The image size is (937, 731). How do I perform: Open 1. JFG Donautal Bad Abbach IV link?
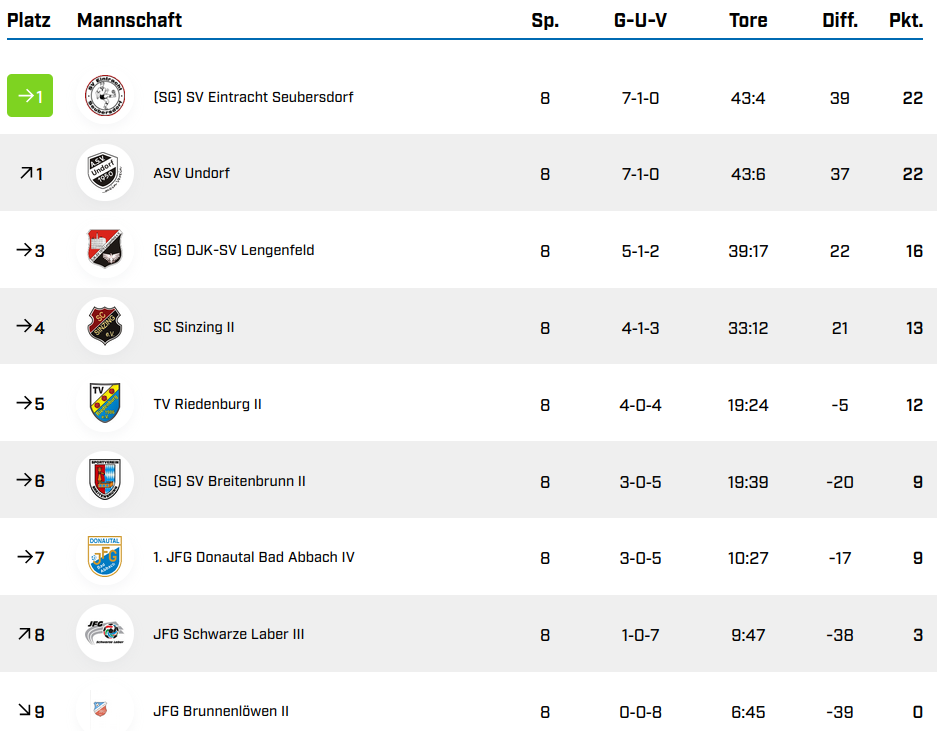253,557
